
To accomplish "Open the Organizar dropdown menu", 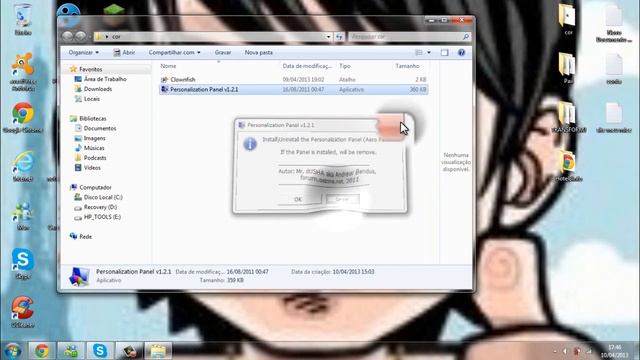I will (x=84, y=52).
